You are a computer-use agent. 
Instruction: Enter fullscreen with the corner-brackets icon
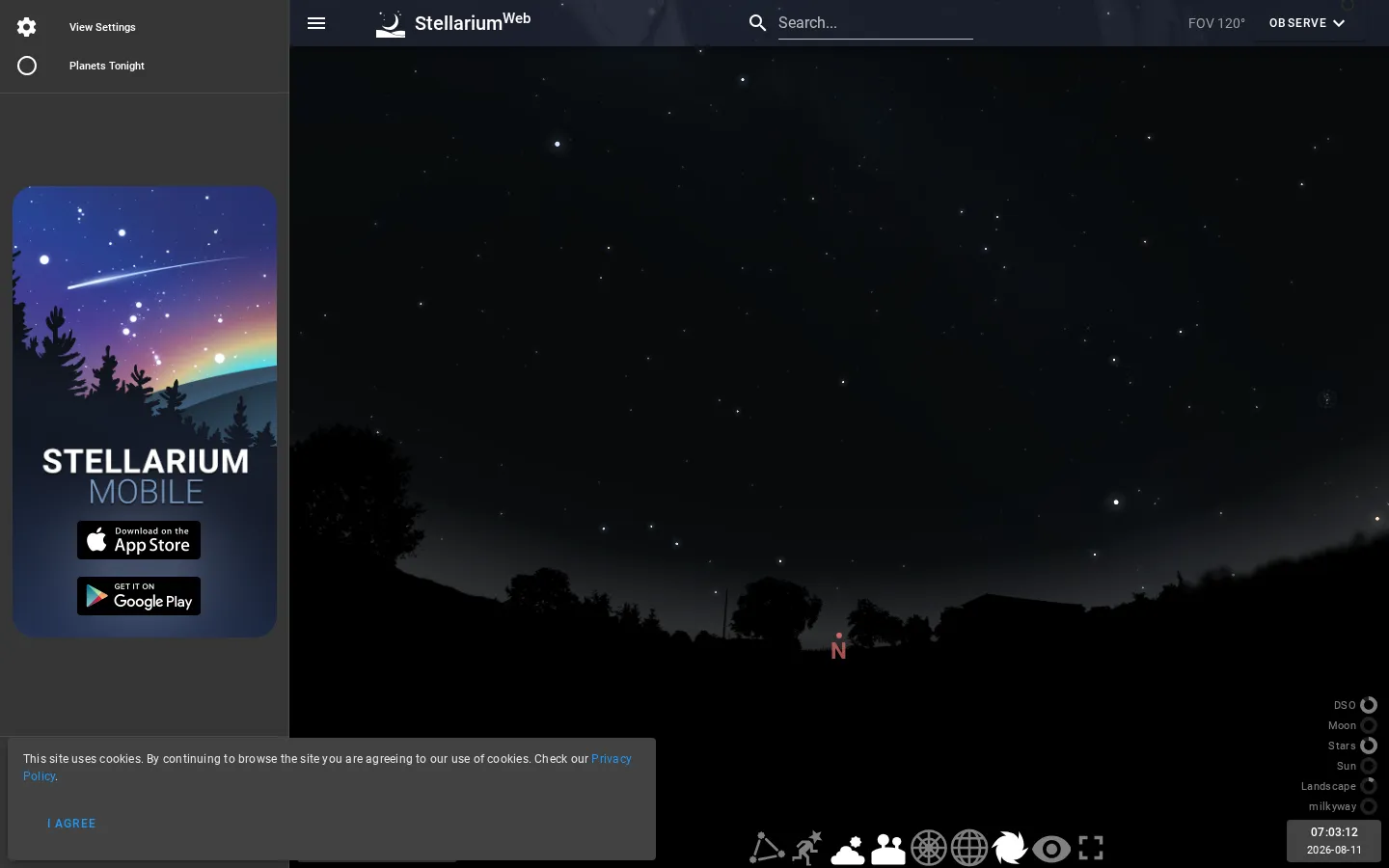pos(1091,848)
